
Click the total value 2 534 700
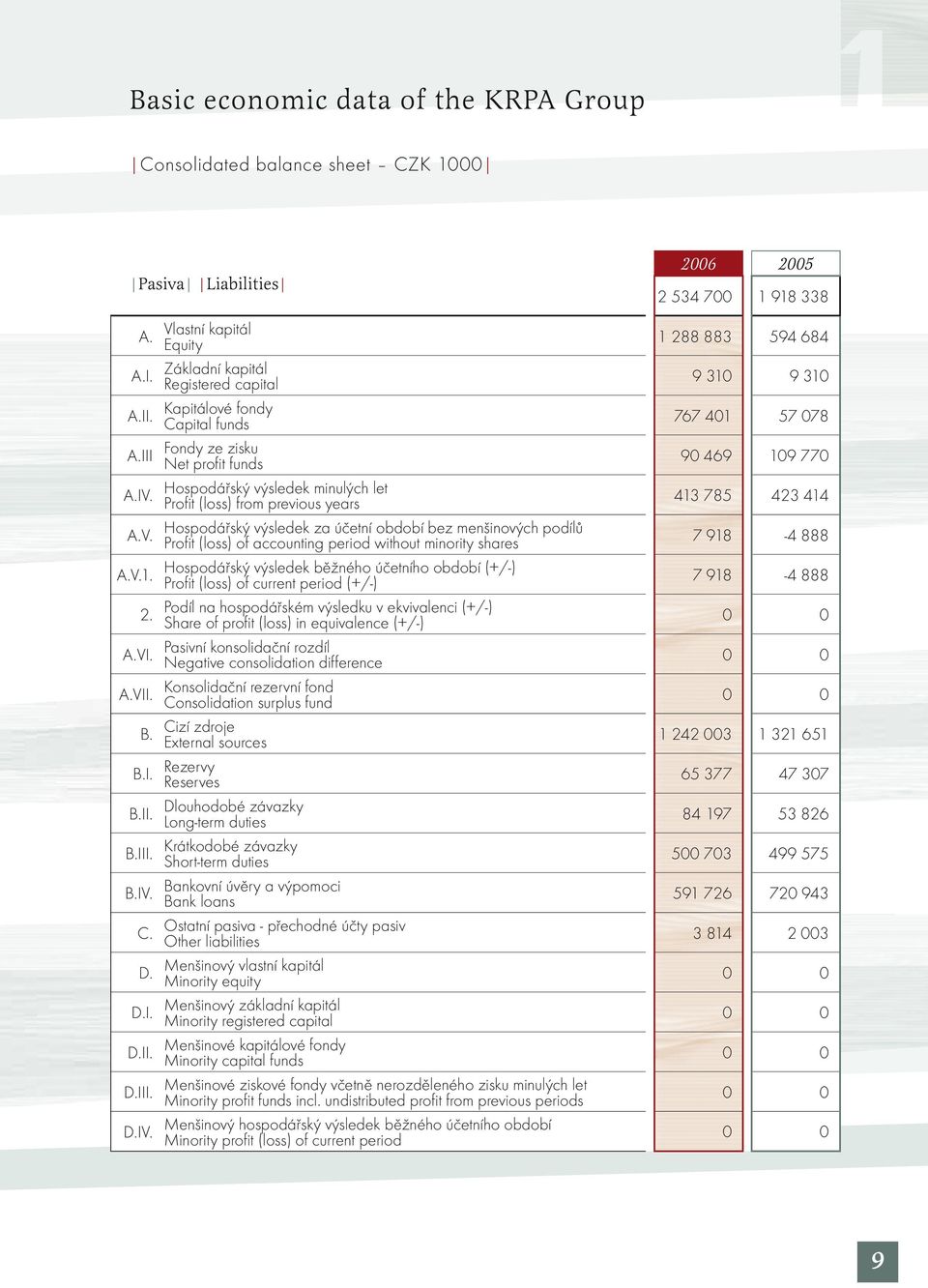pyautogui.click(x=695, y=296)
